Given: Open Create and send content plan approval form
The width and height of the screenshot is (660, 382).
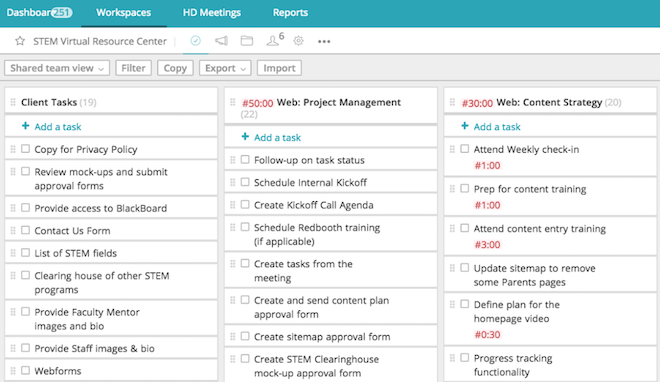Looking at the screenshot, I should [322, 307].
